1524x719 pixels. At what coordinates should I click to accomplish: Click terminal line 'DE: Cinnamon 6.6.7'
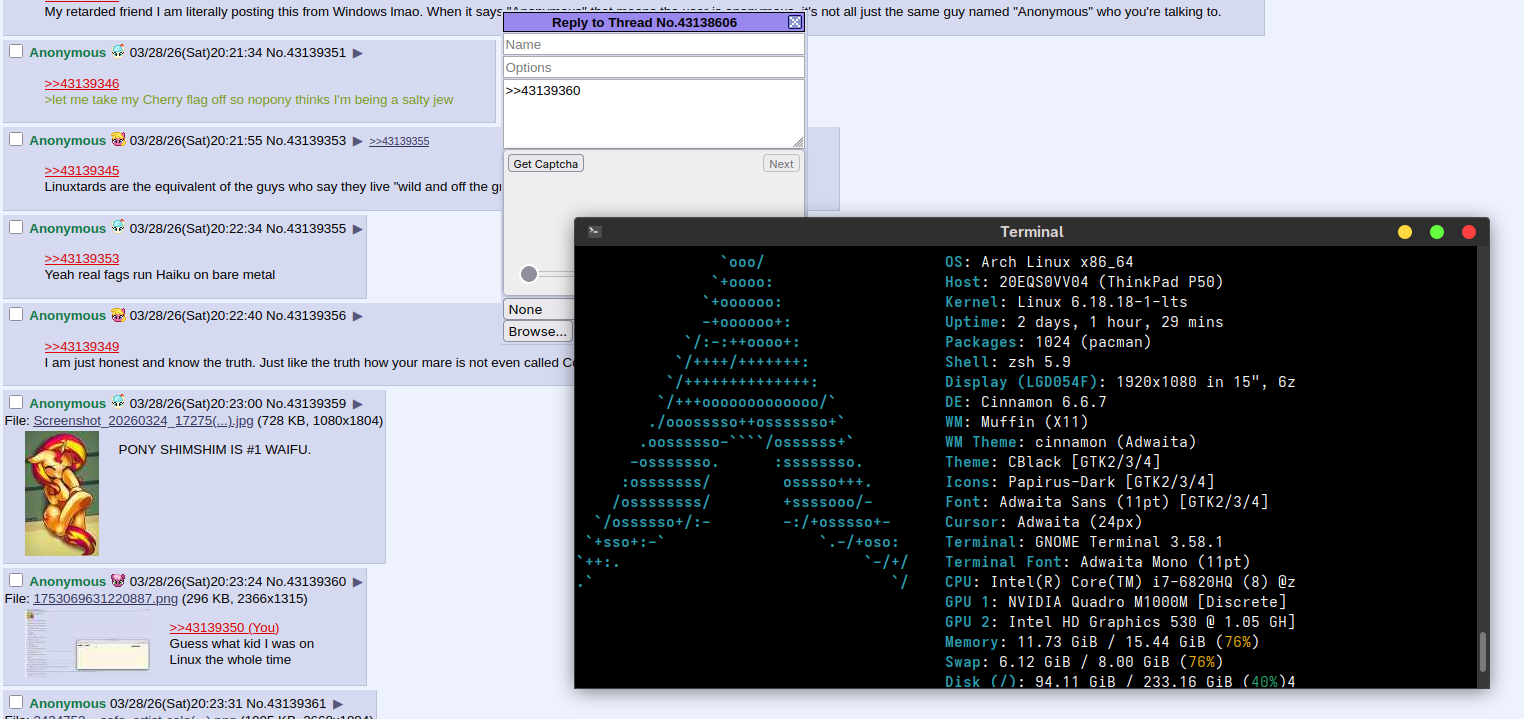tap(1026, 402)
